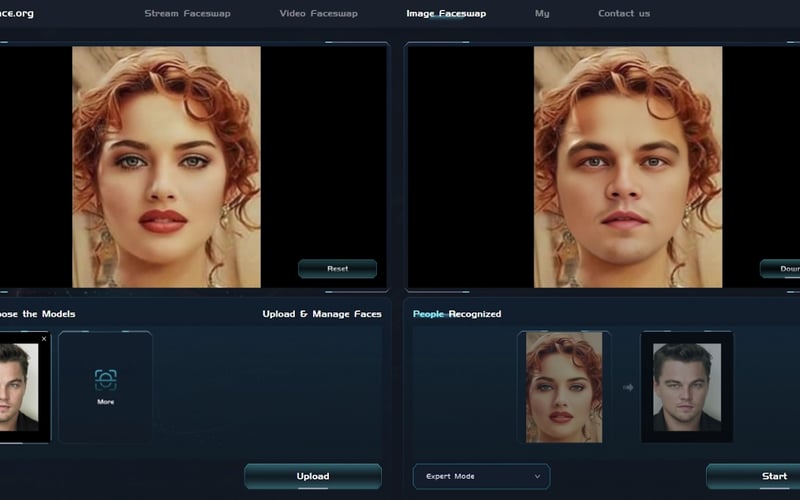Screen dimensions: 800x500
Task: Select the Image Faceswap tab
Action: pos(446,13)
